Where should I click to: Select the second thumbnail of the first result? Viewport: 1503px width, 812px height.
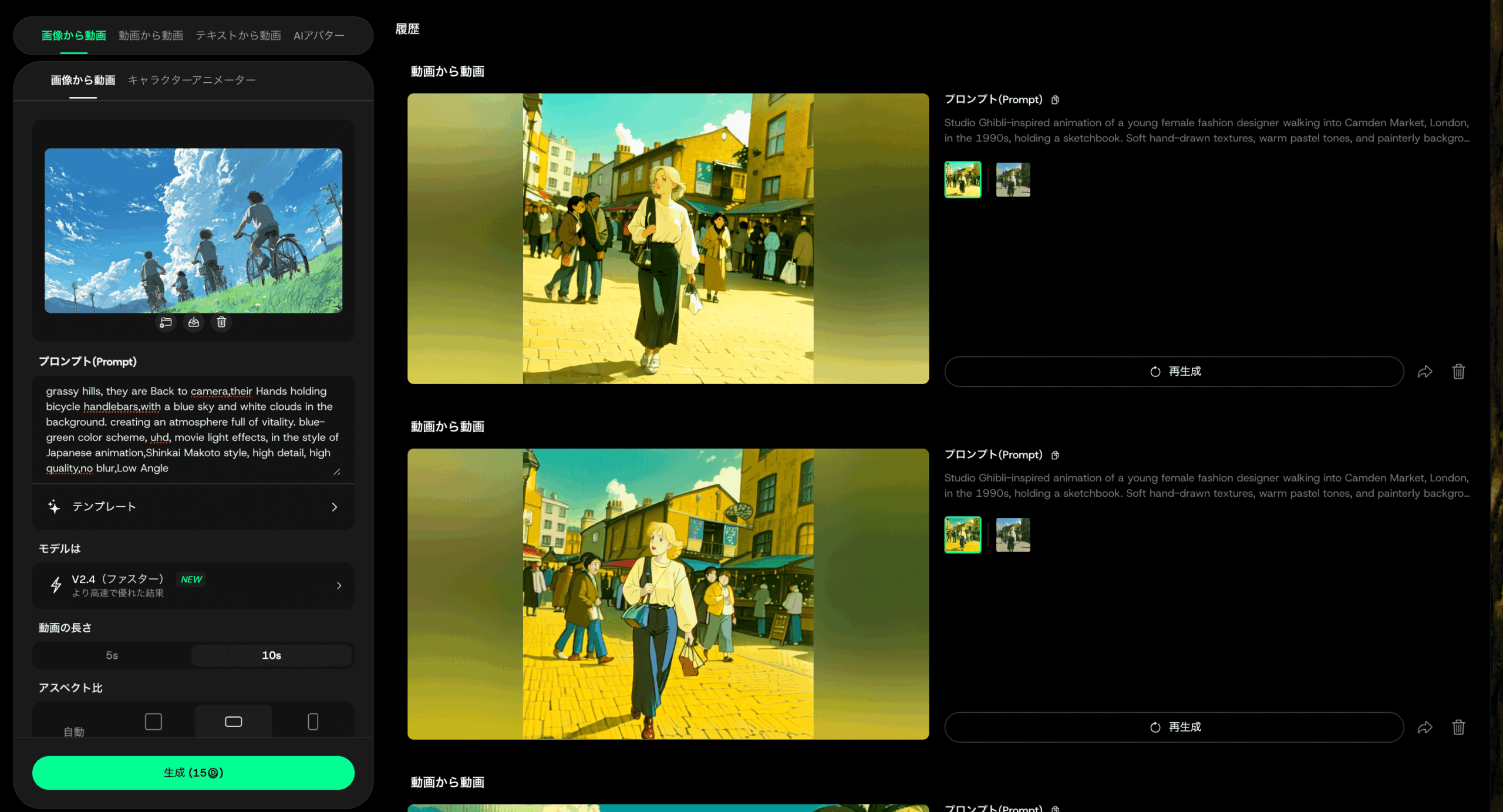(1013, 180)
